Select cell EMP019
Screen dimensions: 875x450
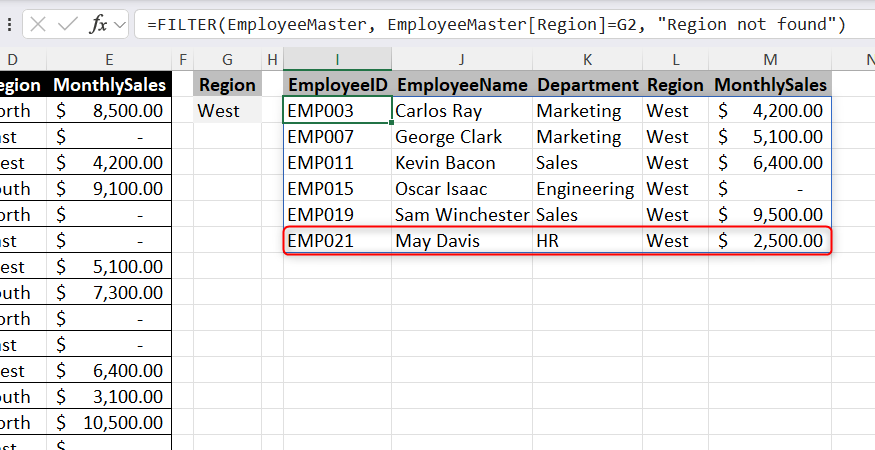pyautogui.click(x=337, y=214)
